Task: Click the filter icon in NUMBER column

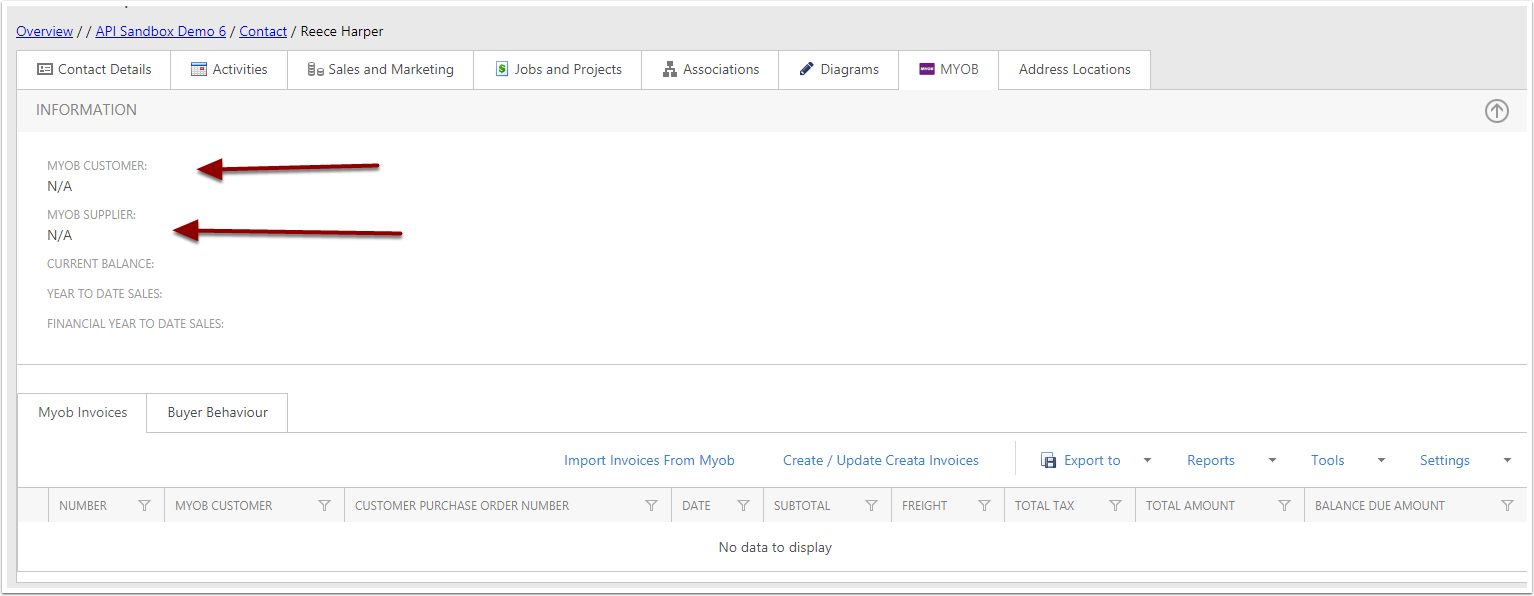Action: pyautogui.click(x=144, y=506)
